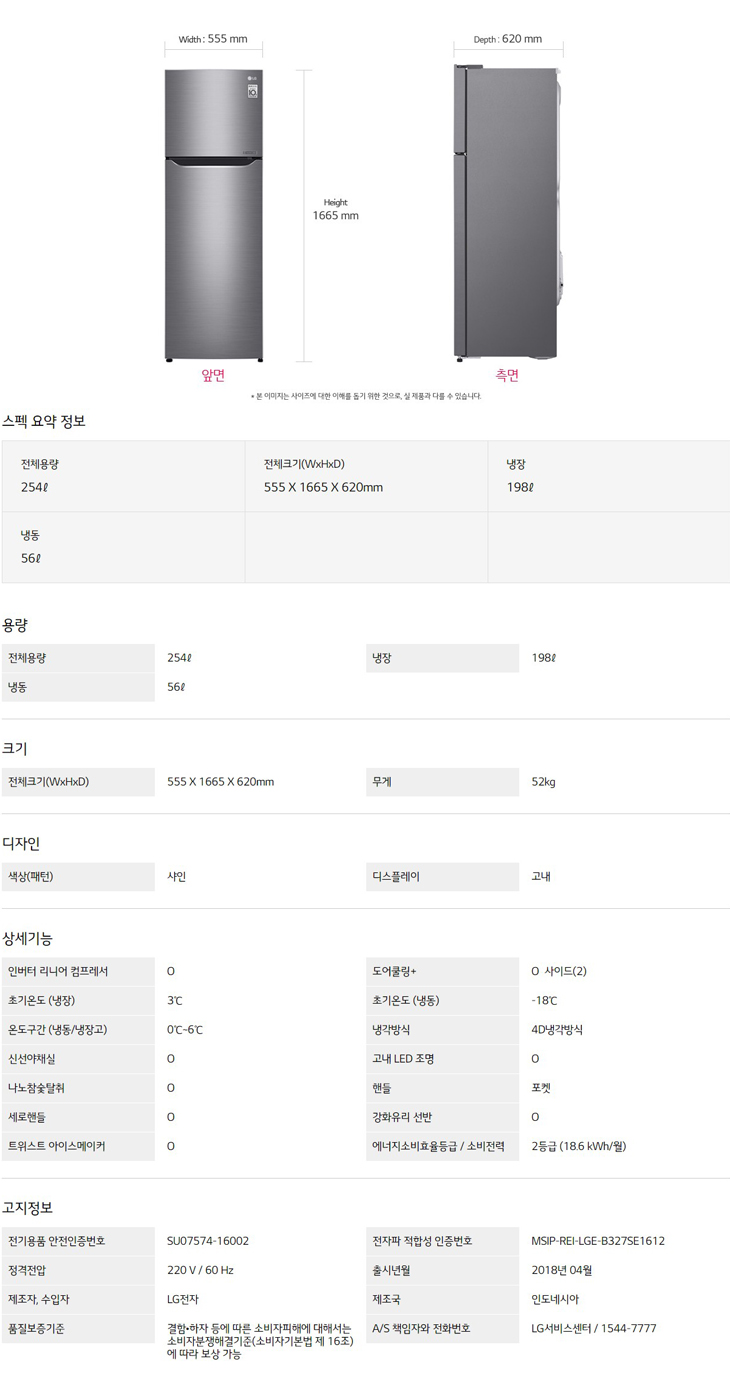Click the 인버터 리니어 컴프레서 row label

click(x=58, y=971)
